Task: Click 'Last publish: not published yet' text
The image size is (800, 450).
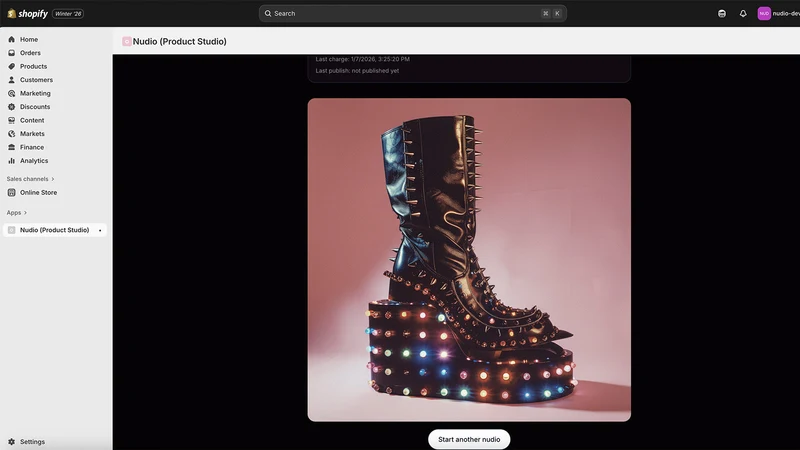Action: 357,71
